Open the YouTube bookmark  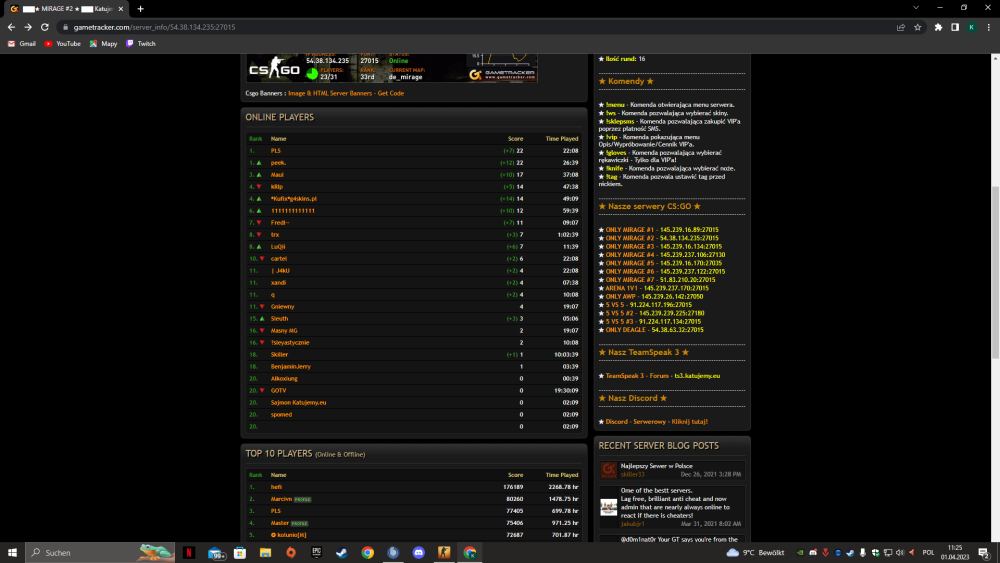pos(62,44)
